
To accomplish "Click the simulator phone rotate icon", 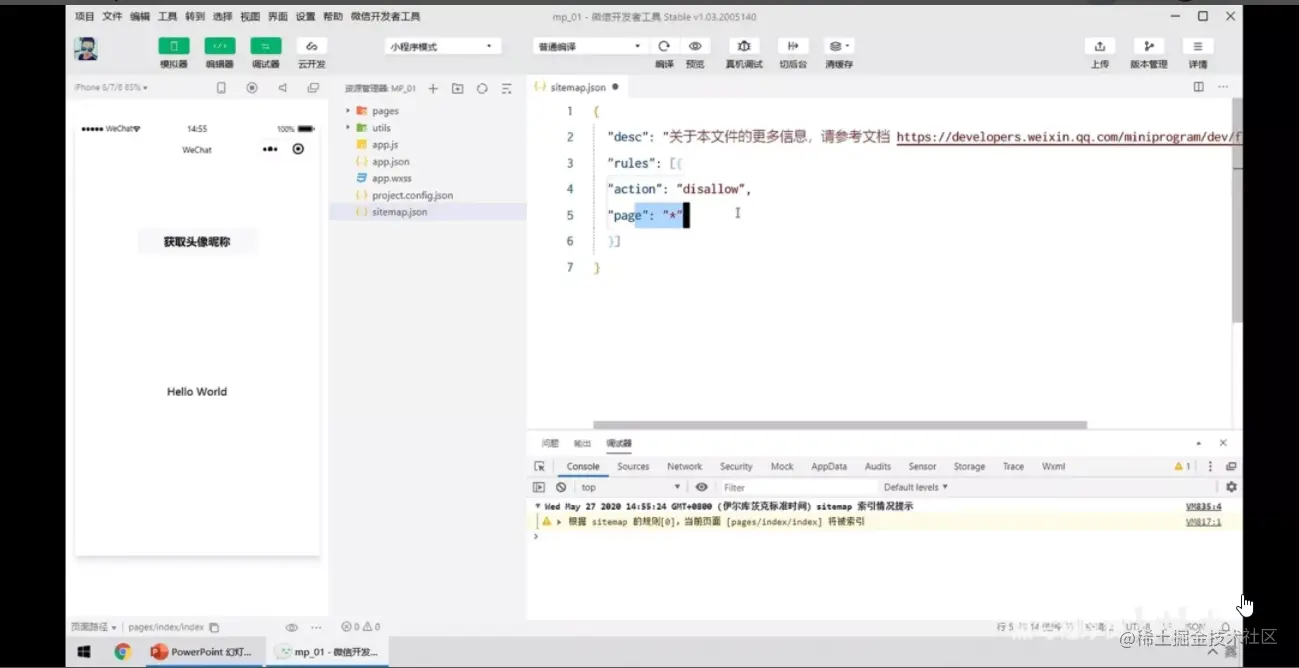I will [221, 88].
